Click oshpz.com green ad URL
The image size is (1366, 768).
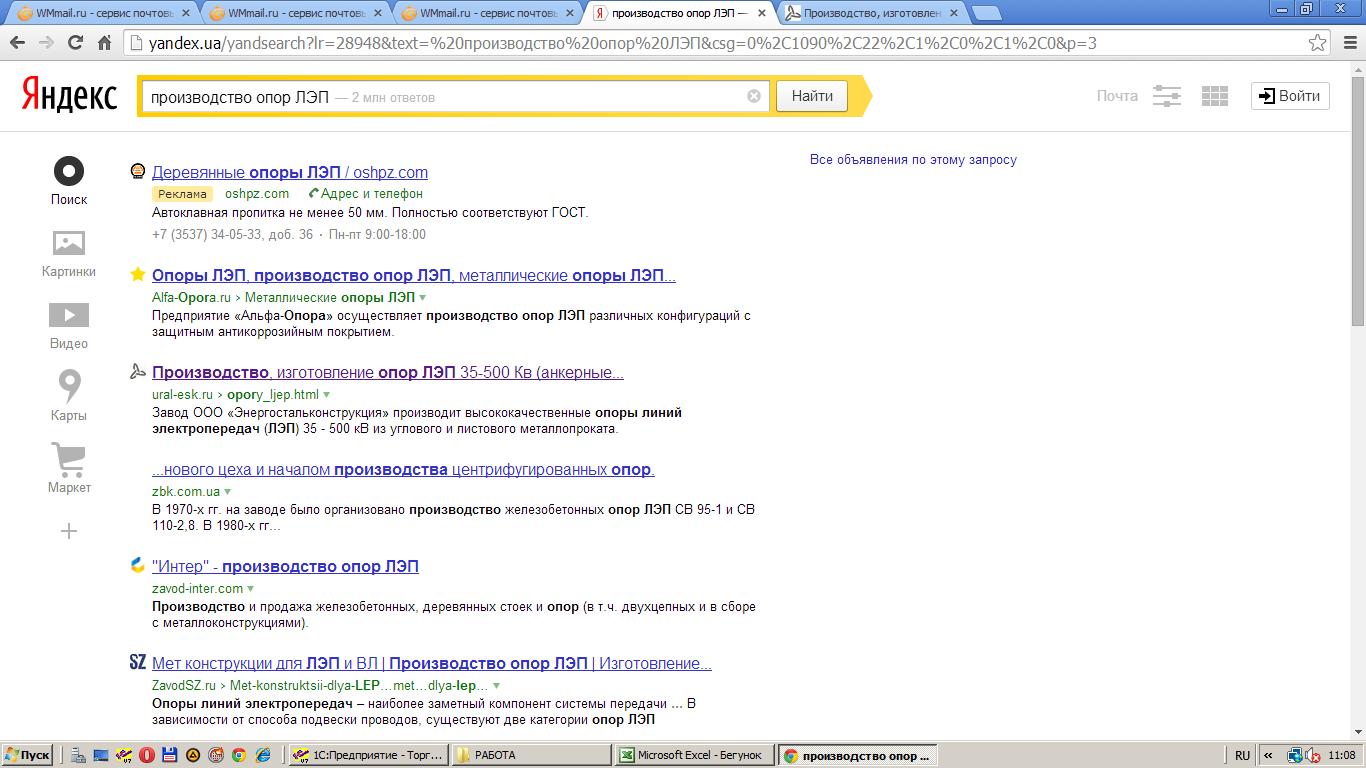click(x=257, y=194)
